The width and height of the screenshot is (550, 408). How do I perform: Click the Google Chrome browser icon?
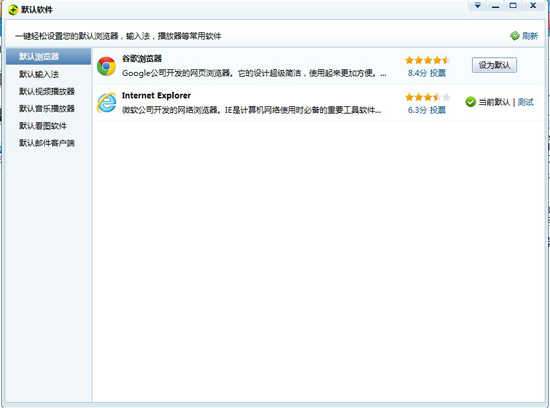106,66
